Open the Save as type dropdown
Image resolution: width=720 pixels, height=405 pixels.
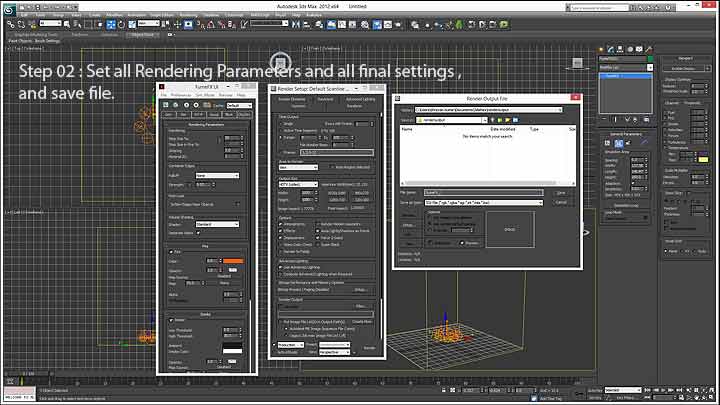tap(484, 202)
